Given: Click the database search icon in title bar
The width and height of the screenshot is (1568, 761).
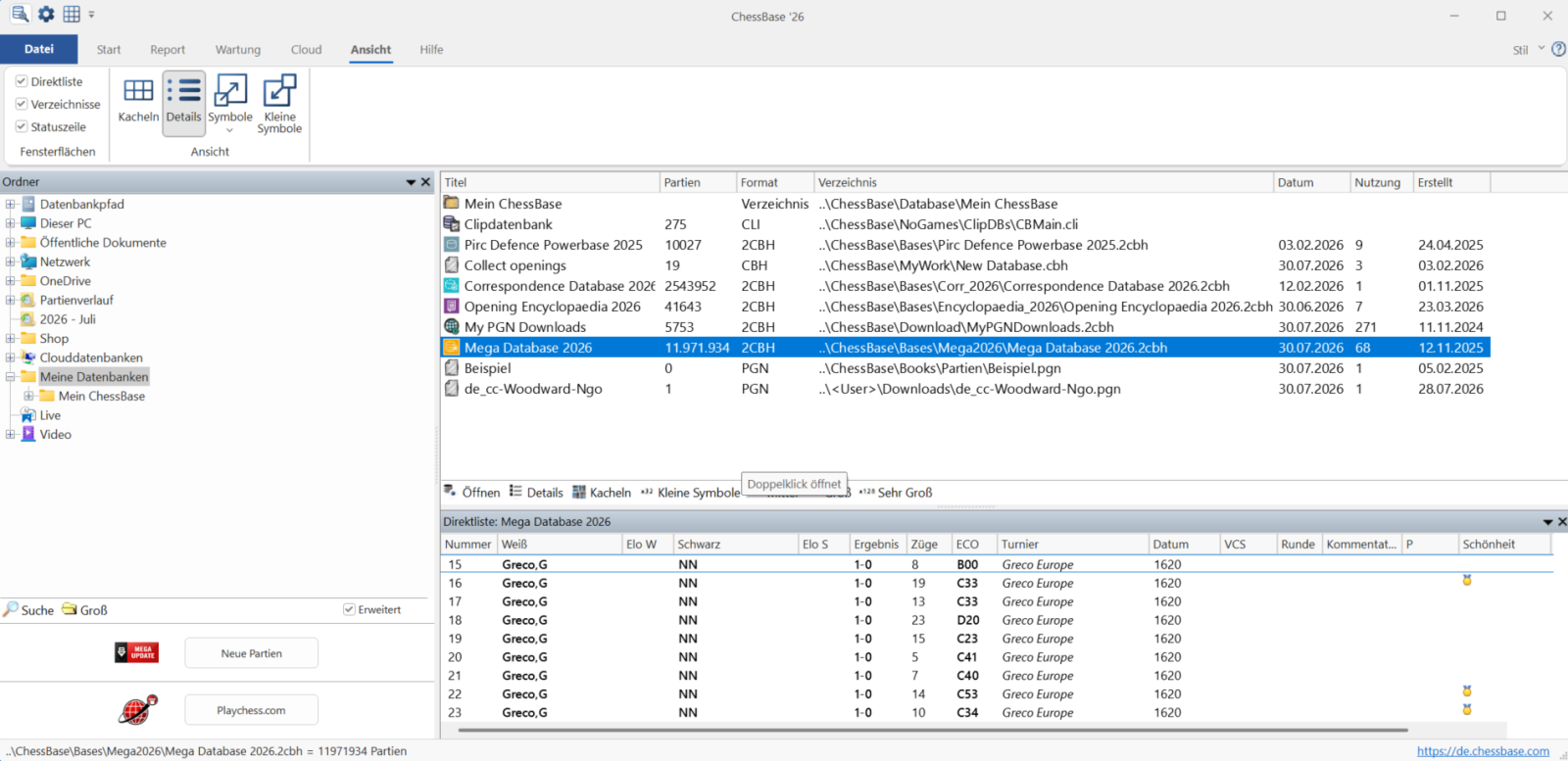Looking at the screenshot, I should (x=20, y=15).
